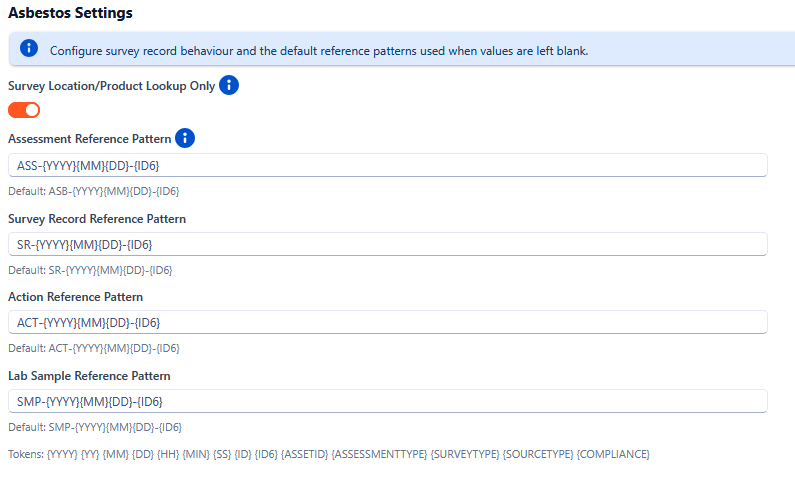Focus the Assessment Reference Pattern input field

387,166
